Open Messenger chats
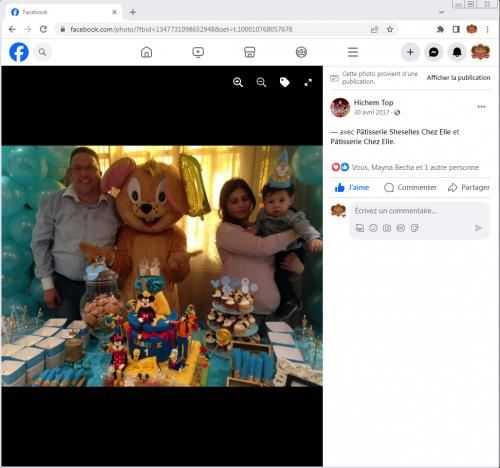The width and height of the screenshot is (500, 468). click(x=434, y=52)
